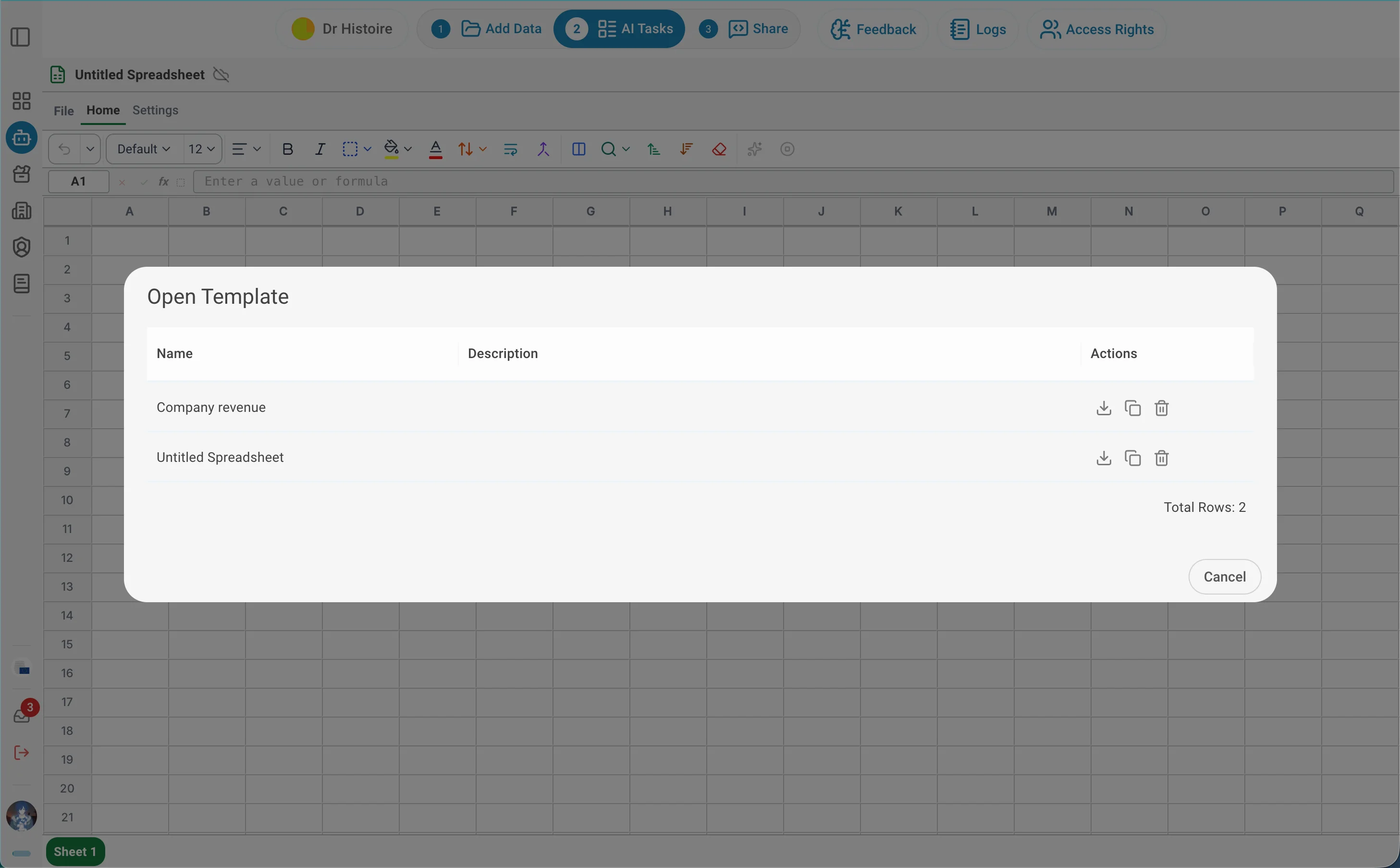Open the logout icon in sidebar
Image resolution: width=1400 pixels, height=868 pixels.
pyautogui.click(x=21, y=753)
